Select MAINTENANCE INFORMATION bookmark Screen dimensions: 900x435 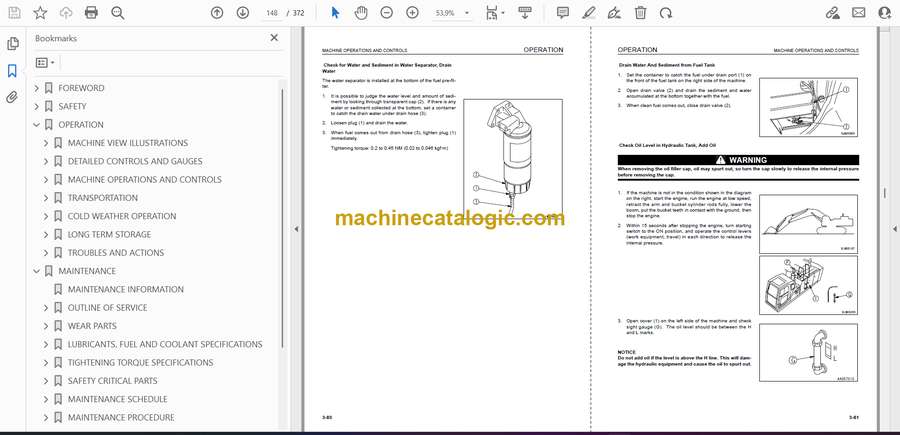pyautogui.click(x=126, y=289)
